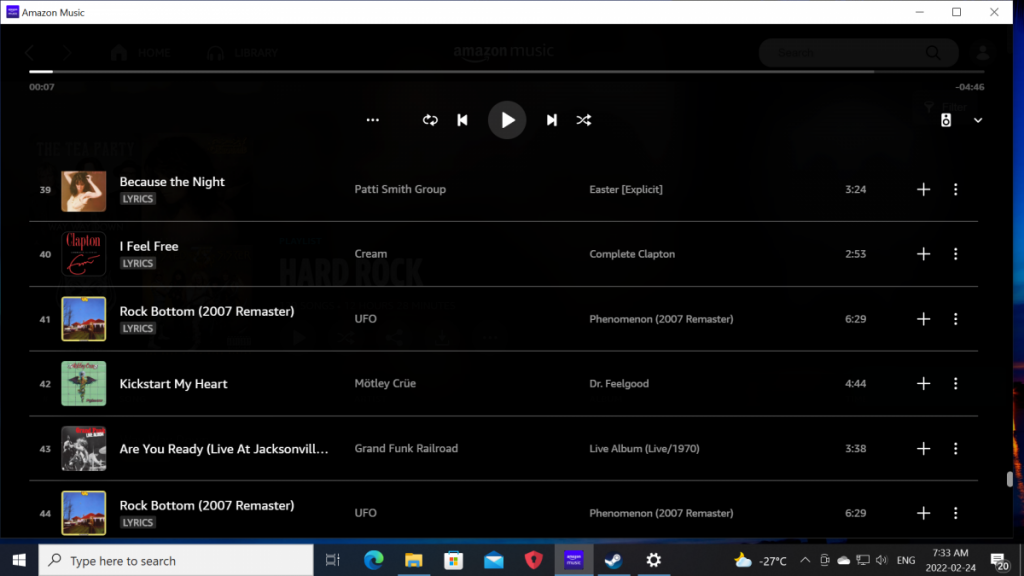Open the Windows Start menu
Image resolution: width=1024 pixels, height=576 pixels.
pyautogui.click(x=19, y=560)
